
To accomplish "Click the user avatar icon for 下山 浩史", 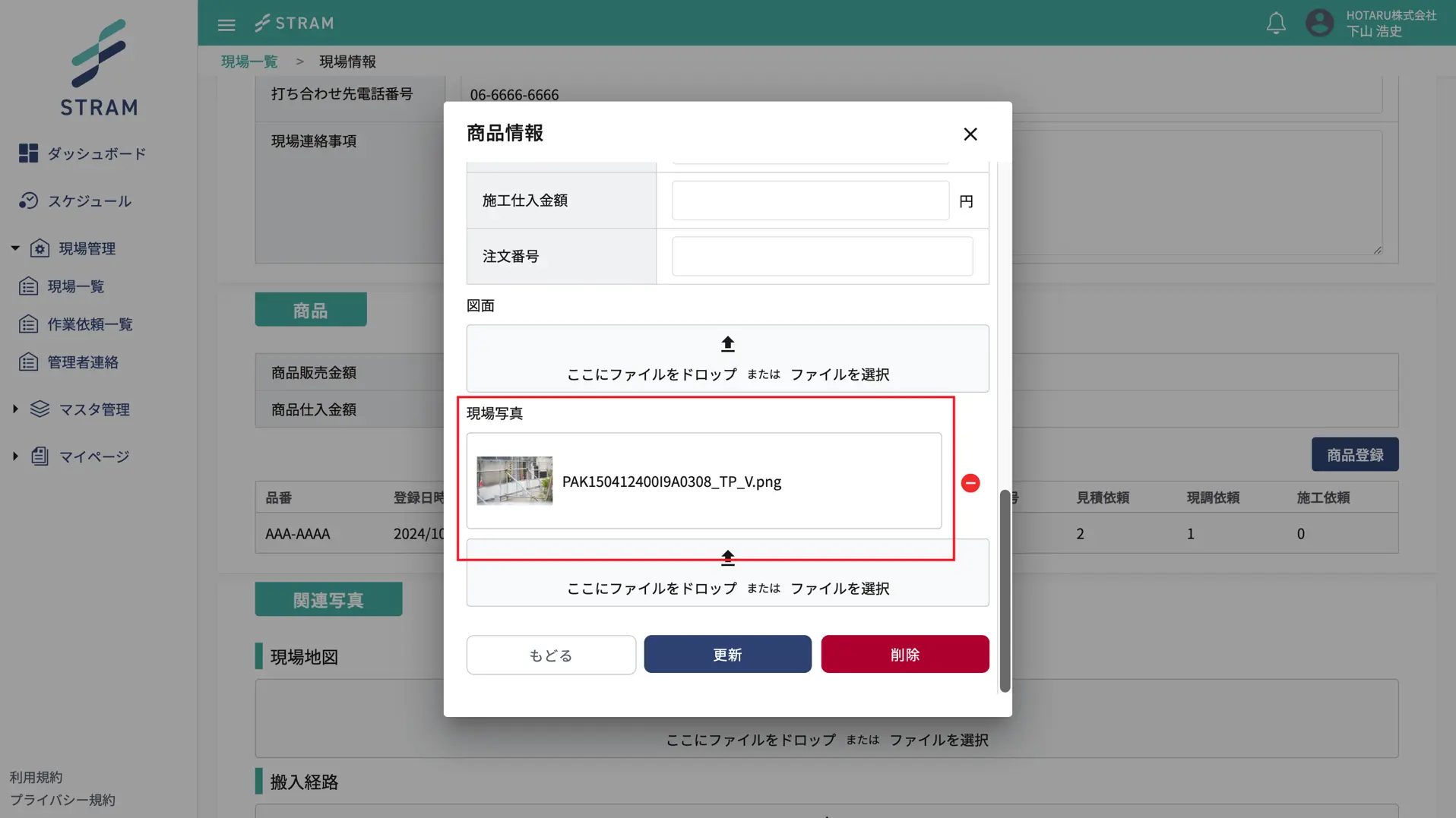I will tap(1319, 23).
